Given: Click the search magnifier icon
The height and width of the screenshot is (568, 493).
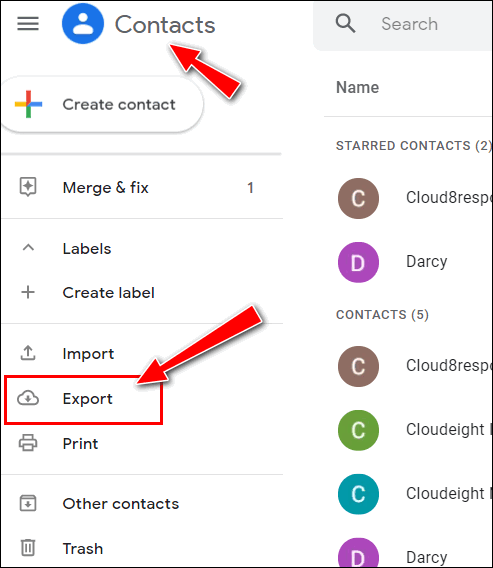Looking at the screenshot, I should coord(345,24).
